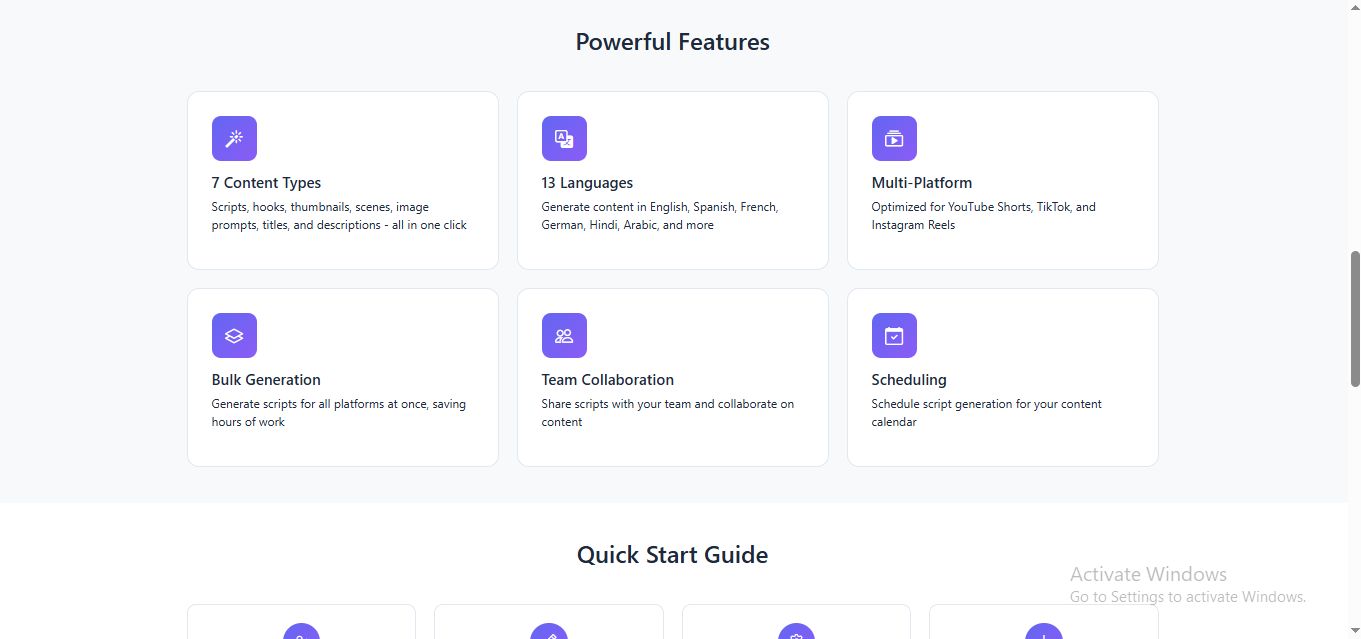Screen dimensions: 1361x639
Task: Select the people icon for Team Collaboration
Action: click(564, 335)
